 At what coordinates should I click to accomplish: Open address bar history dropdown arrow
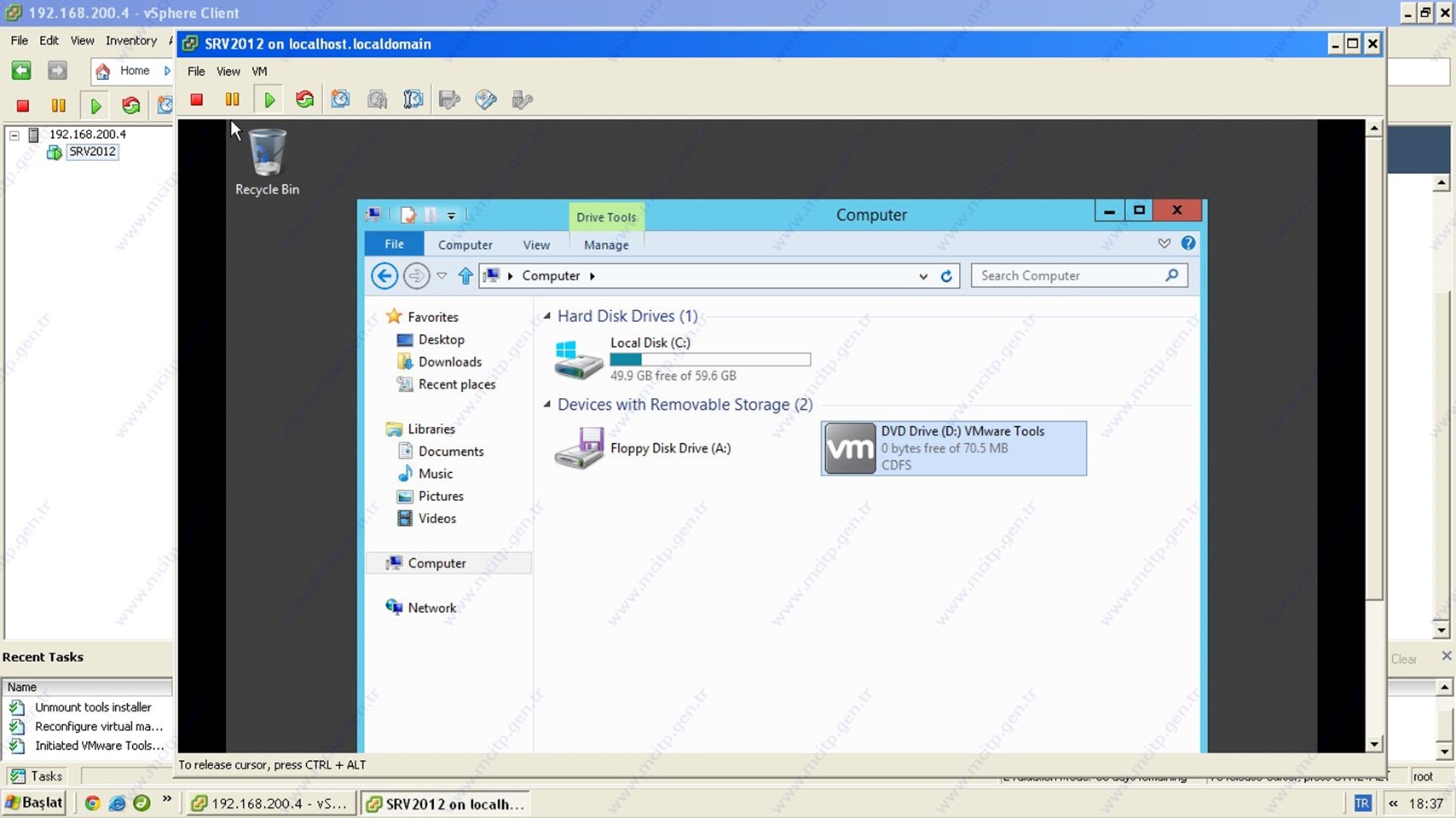pos(923,276)
